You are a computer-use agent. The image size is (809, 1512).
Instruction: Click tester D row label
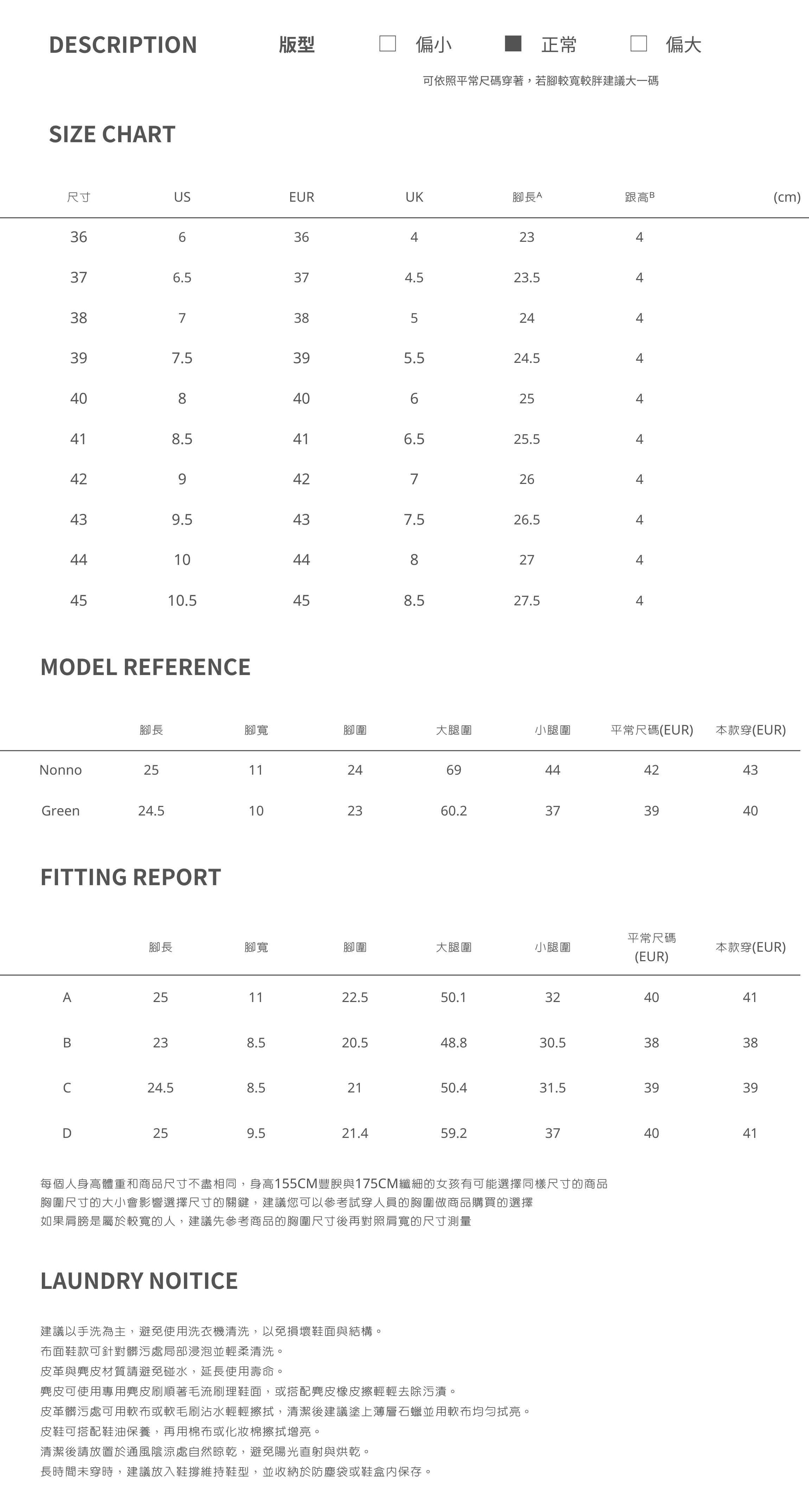[67, 1133]
